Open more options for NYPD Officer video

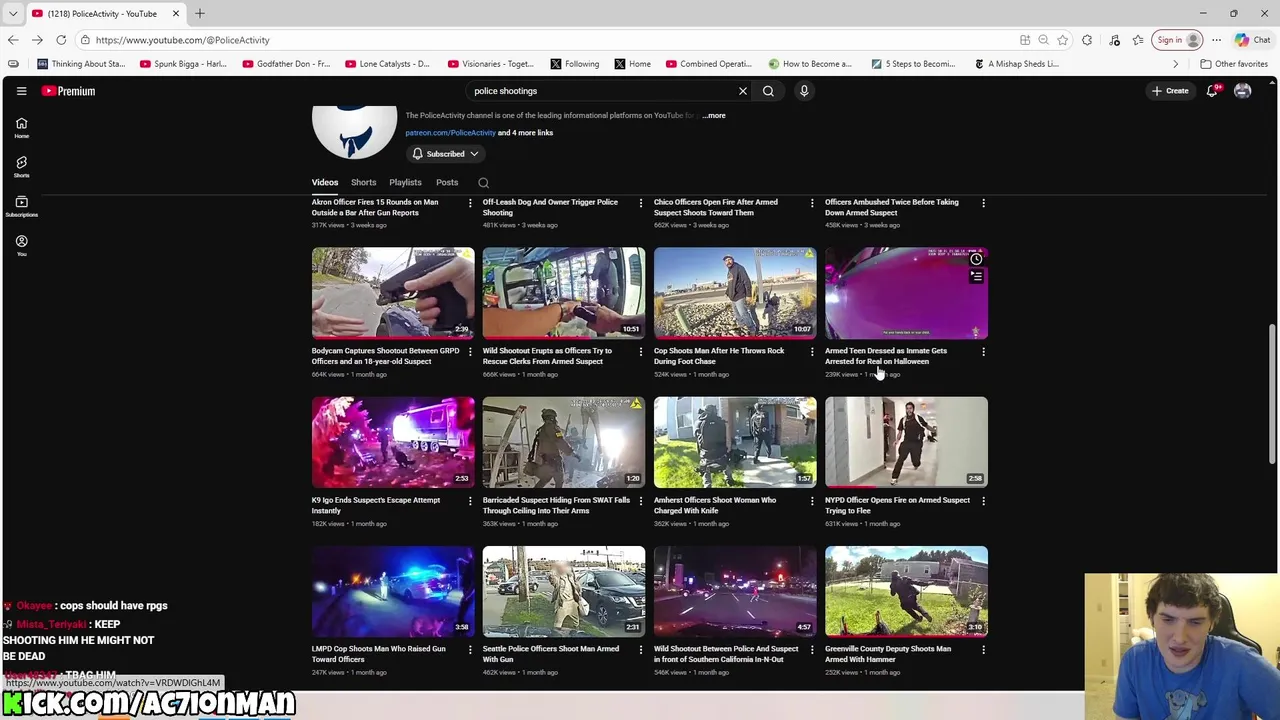[x=983, y=501]
